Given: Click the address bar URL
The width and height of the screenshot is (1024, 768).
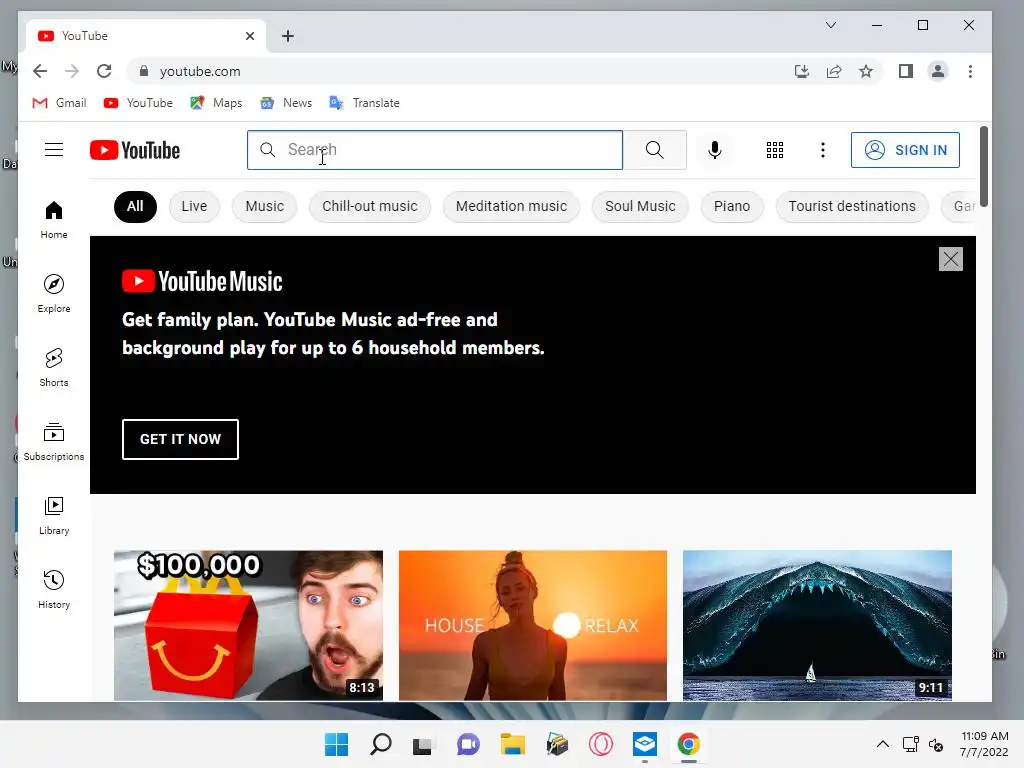Looking at the screenshot, I should 200,71.
